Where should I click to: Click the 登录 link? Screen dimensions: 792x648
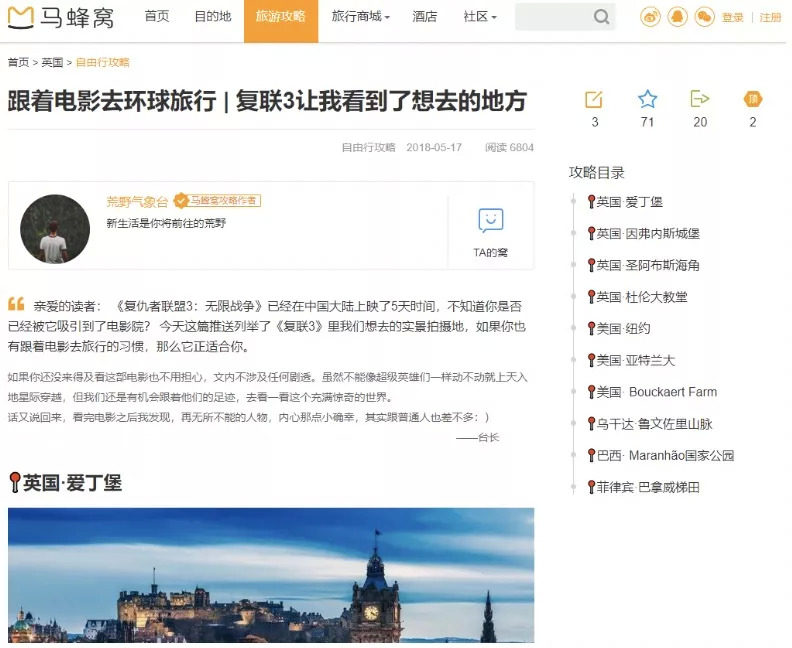click(732, 18)
